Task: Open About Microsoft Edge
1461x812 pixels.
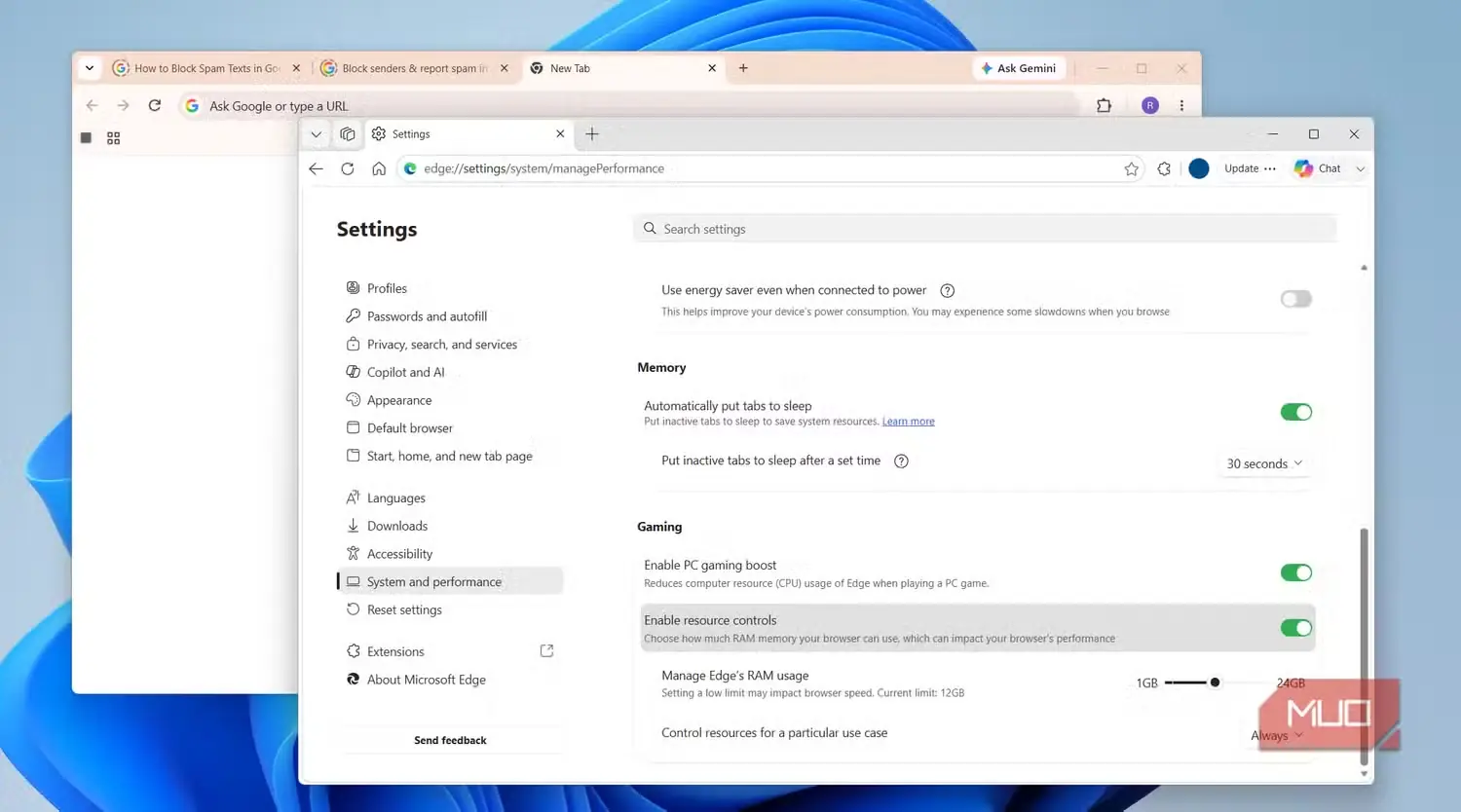Action: (x=416, y=680)
